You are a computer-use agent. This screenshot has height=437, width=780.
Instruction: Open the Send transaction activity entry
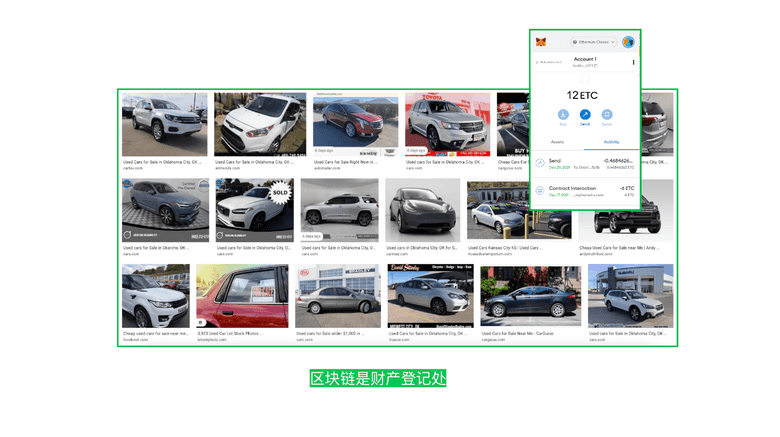(x=585, y=163)
